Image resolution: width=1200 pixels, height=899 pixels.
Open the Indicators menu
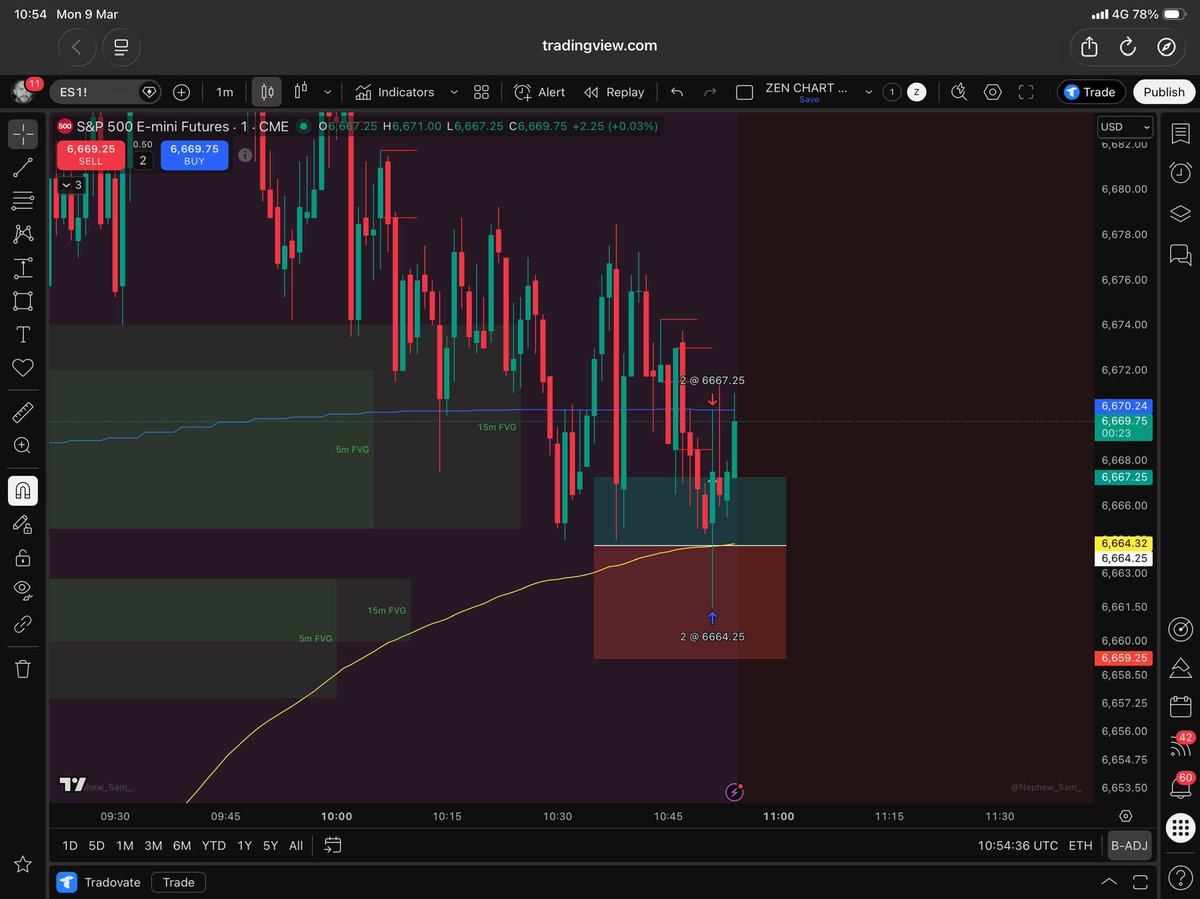click(395, 92)
